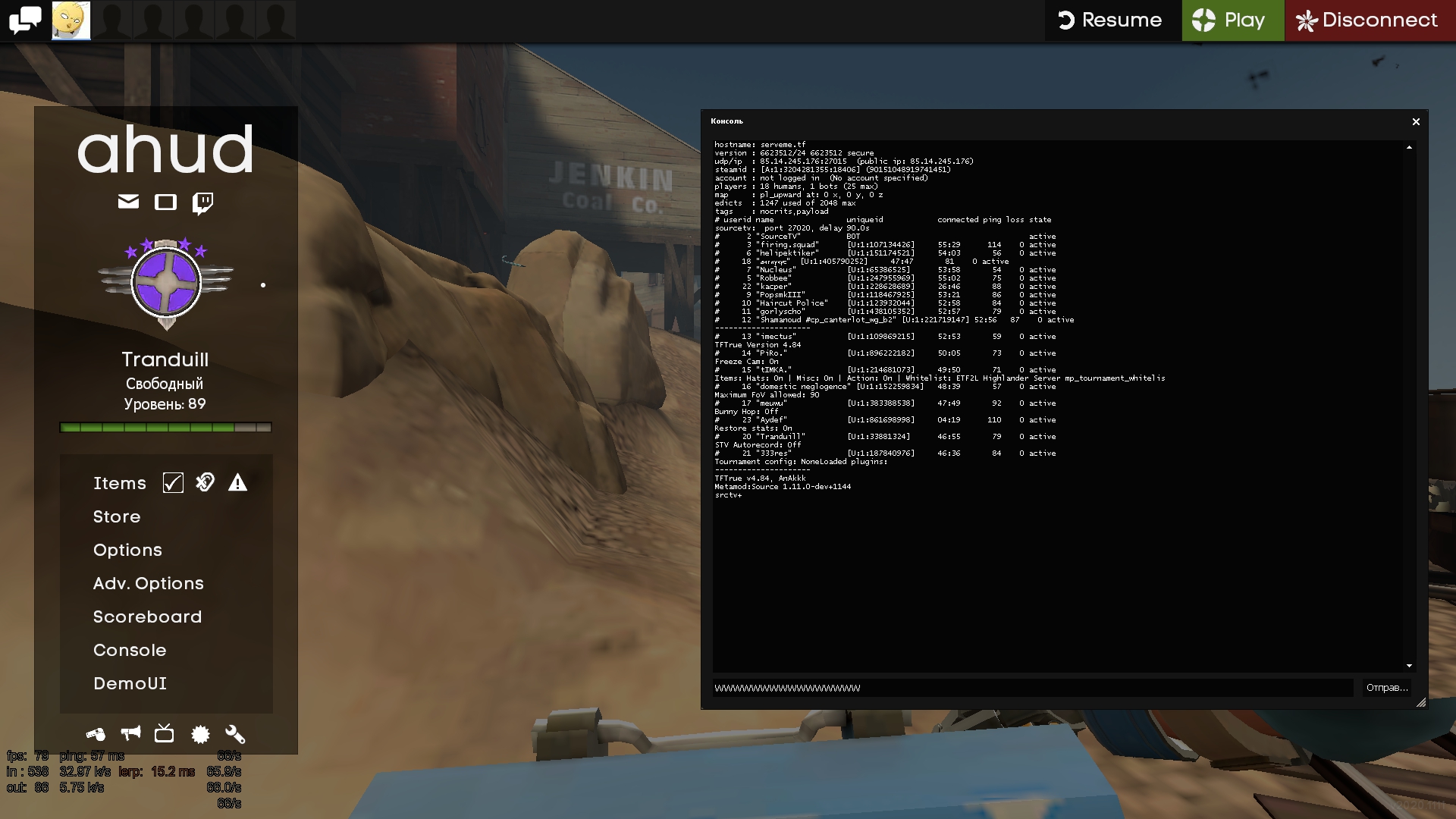Select the "Nucleus" player row
This screenshot has width=1456, height=819.
pyautogui.click(x=885, y=269)
